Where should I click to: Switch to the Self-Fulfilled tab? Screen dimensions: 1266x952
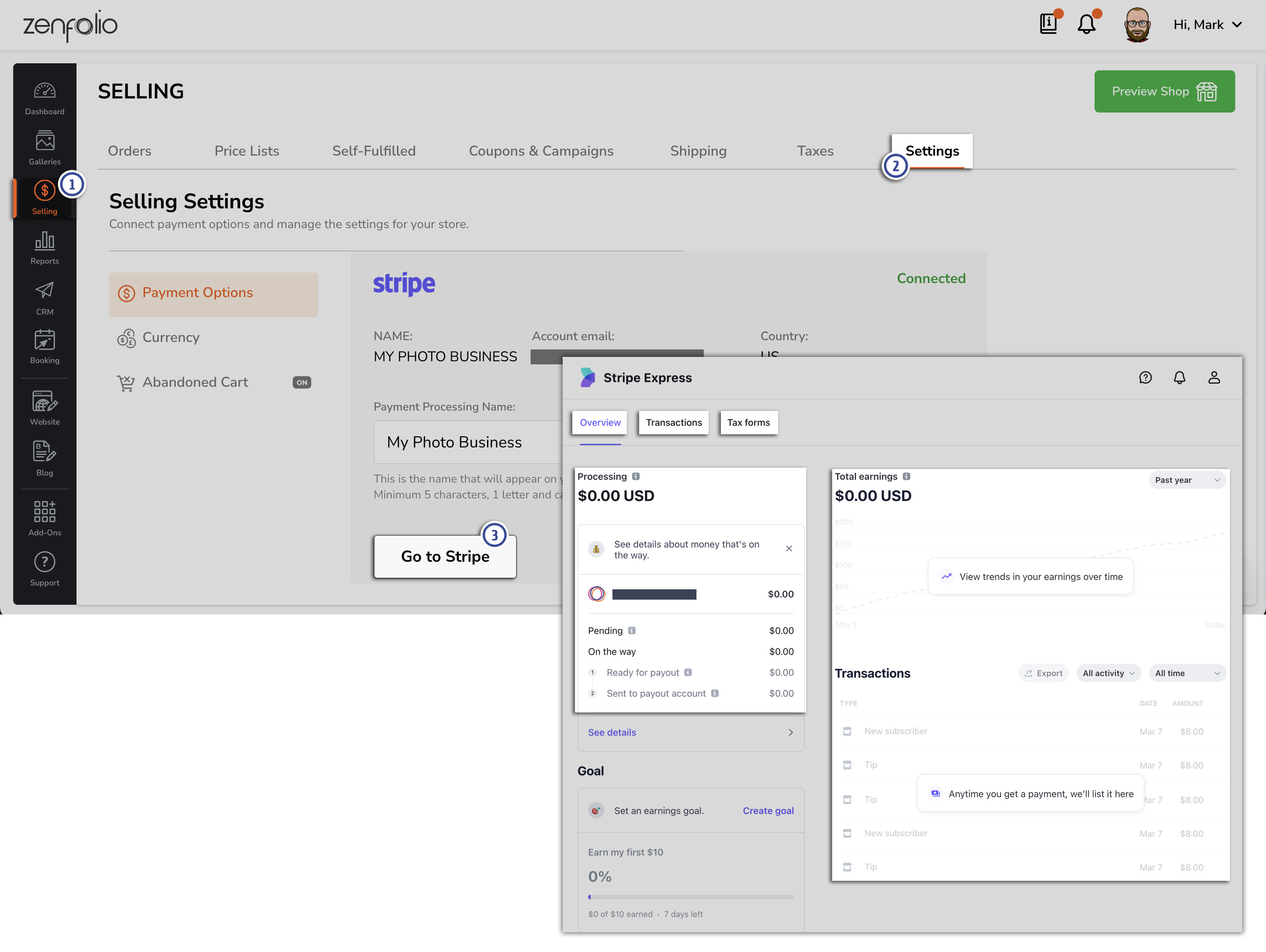(x=375, y=151)
